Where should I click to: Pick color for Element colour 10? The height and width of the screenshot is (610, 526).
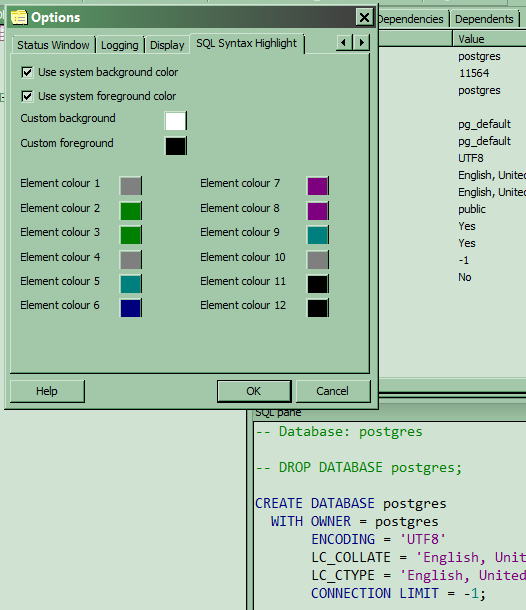point(318,259)
